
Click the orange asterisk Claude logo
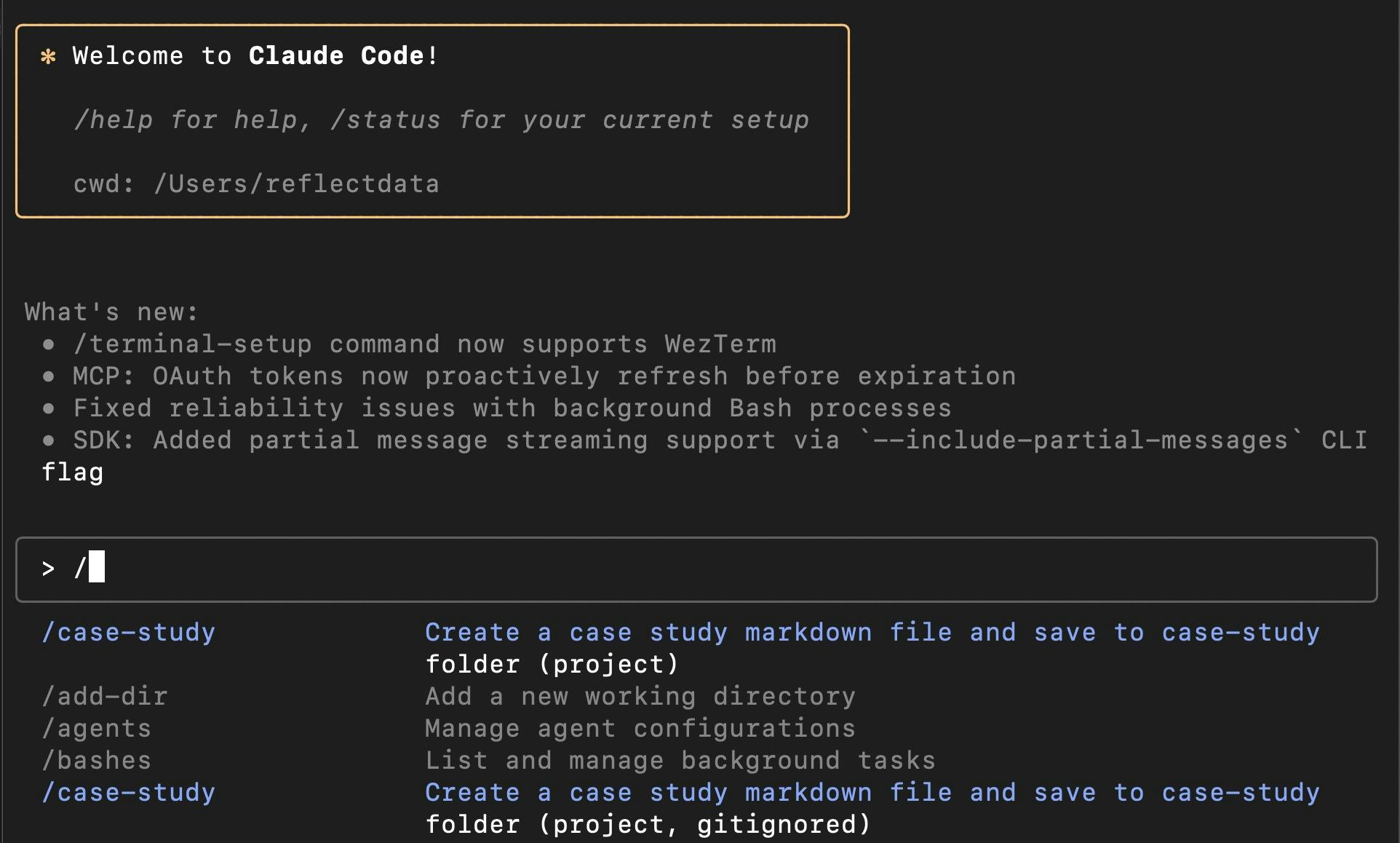point(48,57)
